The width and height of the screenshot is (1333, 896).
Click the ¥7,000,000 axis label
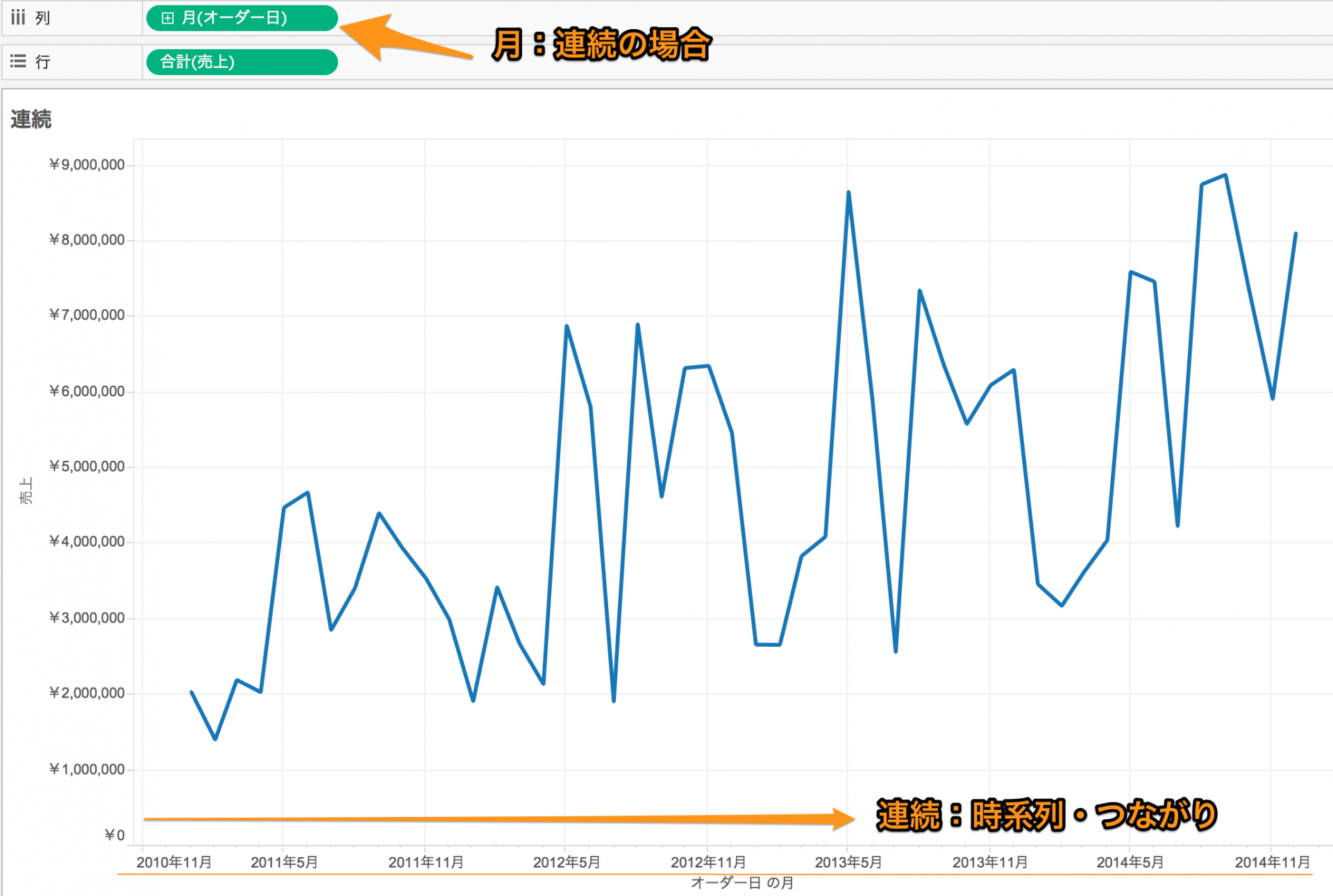(x=87, y=315)
